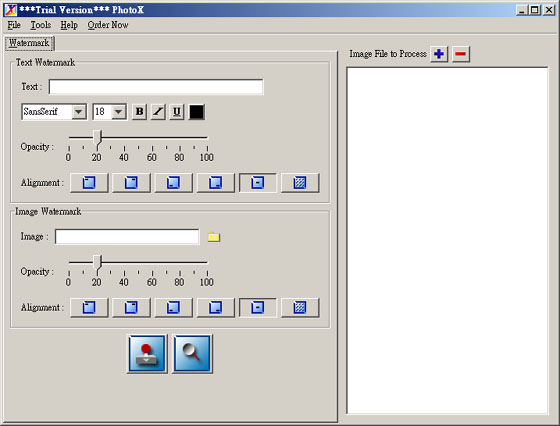The image size is (560, 426).
Task: Select bottom-right alignment for Text Watermark
Action: (215, 183)
